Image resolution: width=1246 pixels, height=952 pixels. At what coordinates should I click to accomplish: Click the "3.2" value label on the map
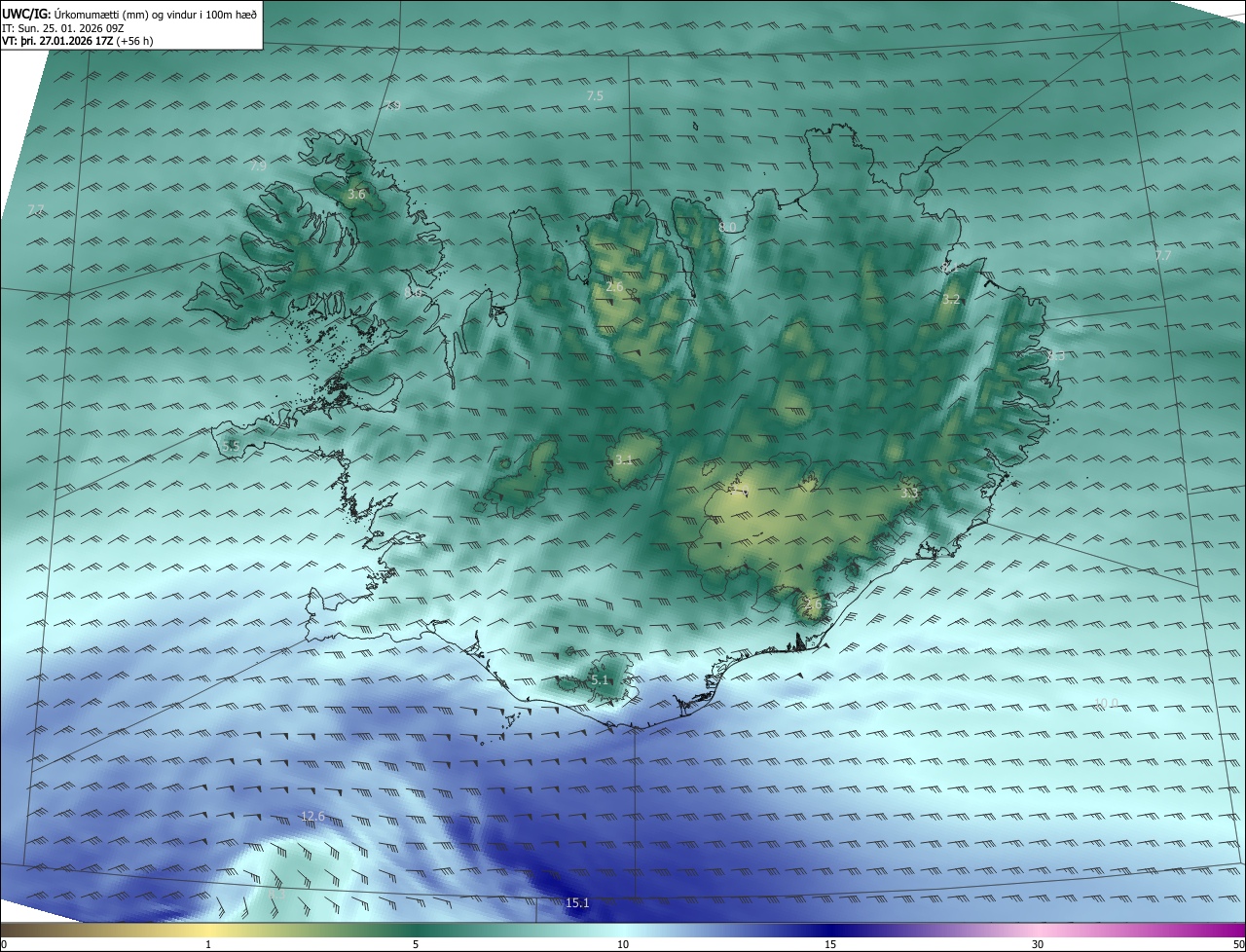(952, 299)
